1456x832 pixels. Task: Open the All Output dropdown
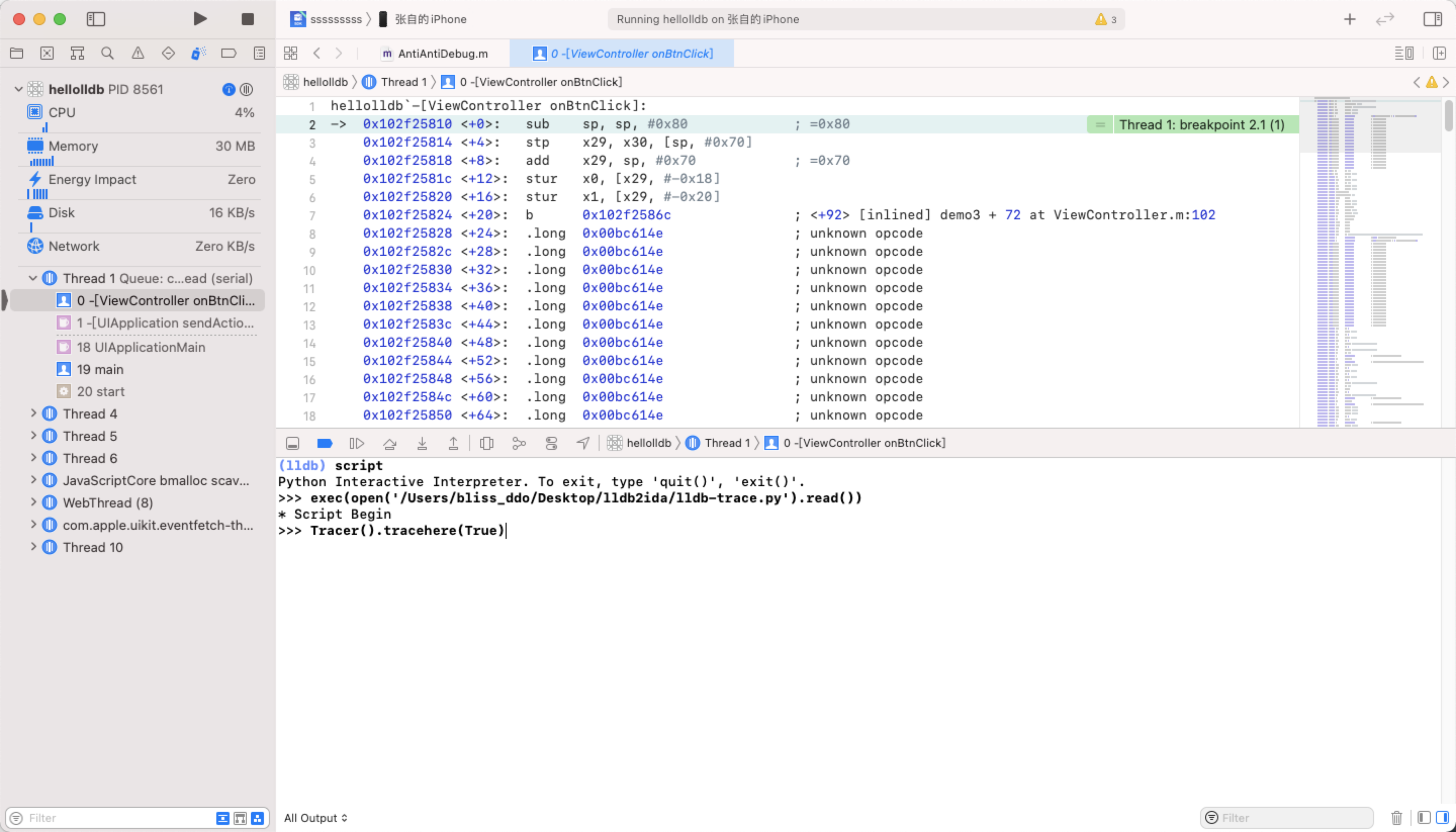pyautogui.click(x=315, y=818)
